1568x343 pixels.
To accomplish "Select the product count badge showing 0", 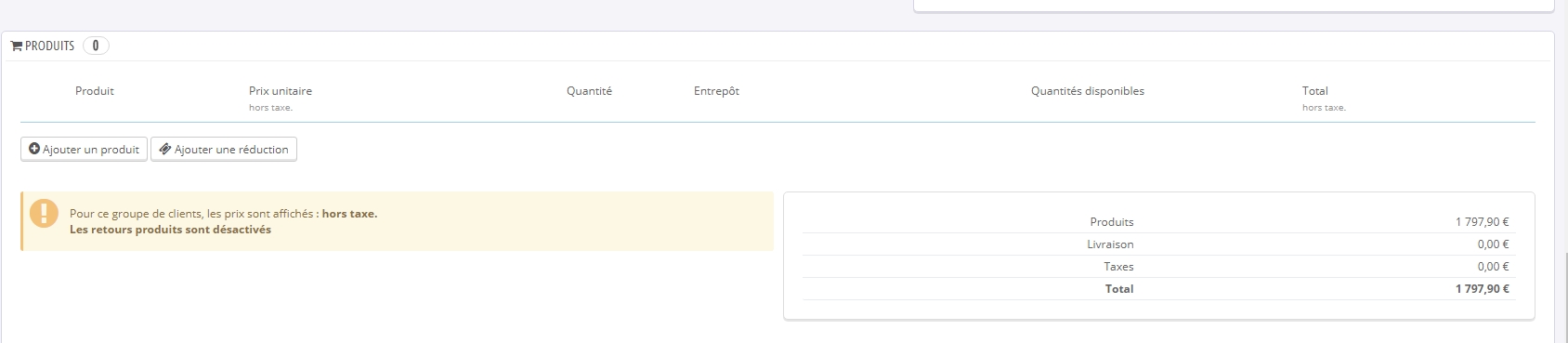I will [96, 46].
